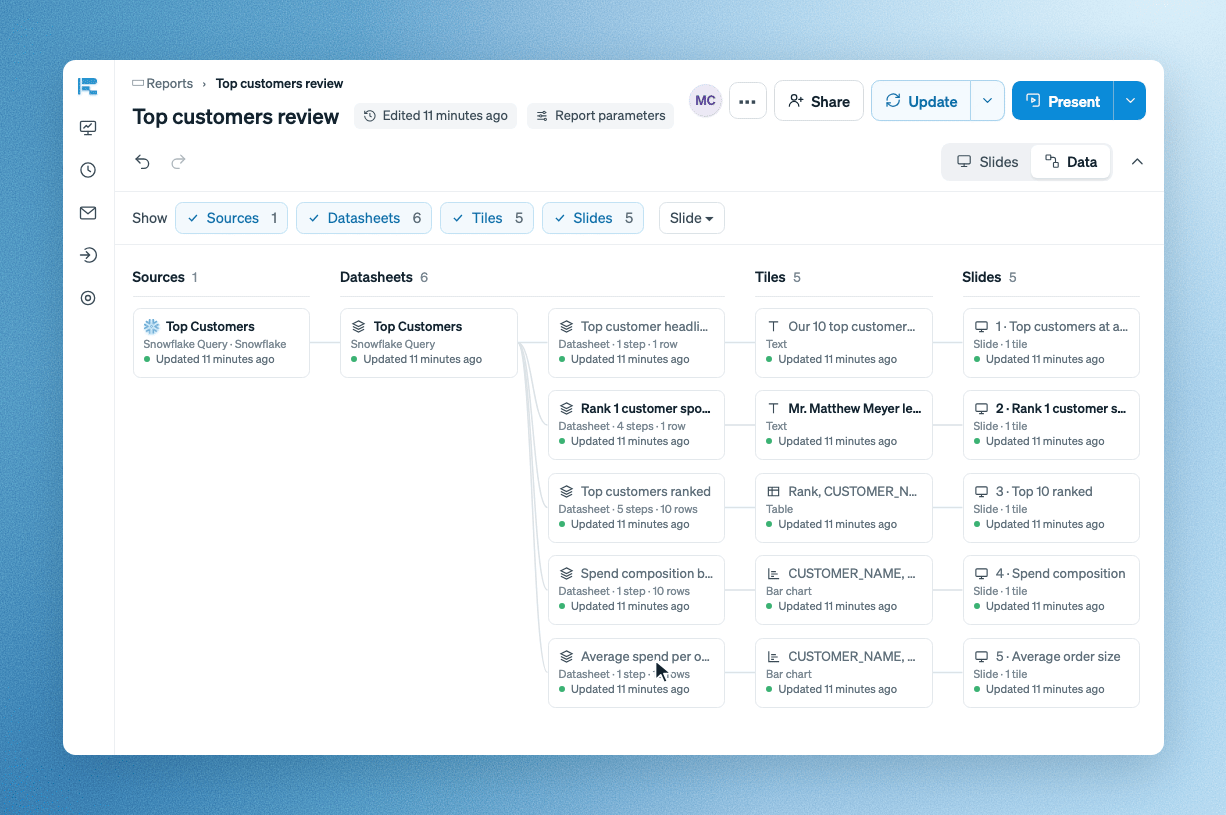Select the Spend composition datasheet card
The image size is (1226, 815).
[x=636, y=590]
